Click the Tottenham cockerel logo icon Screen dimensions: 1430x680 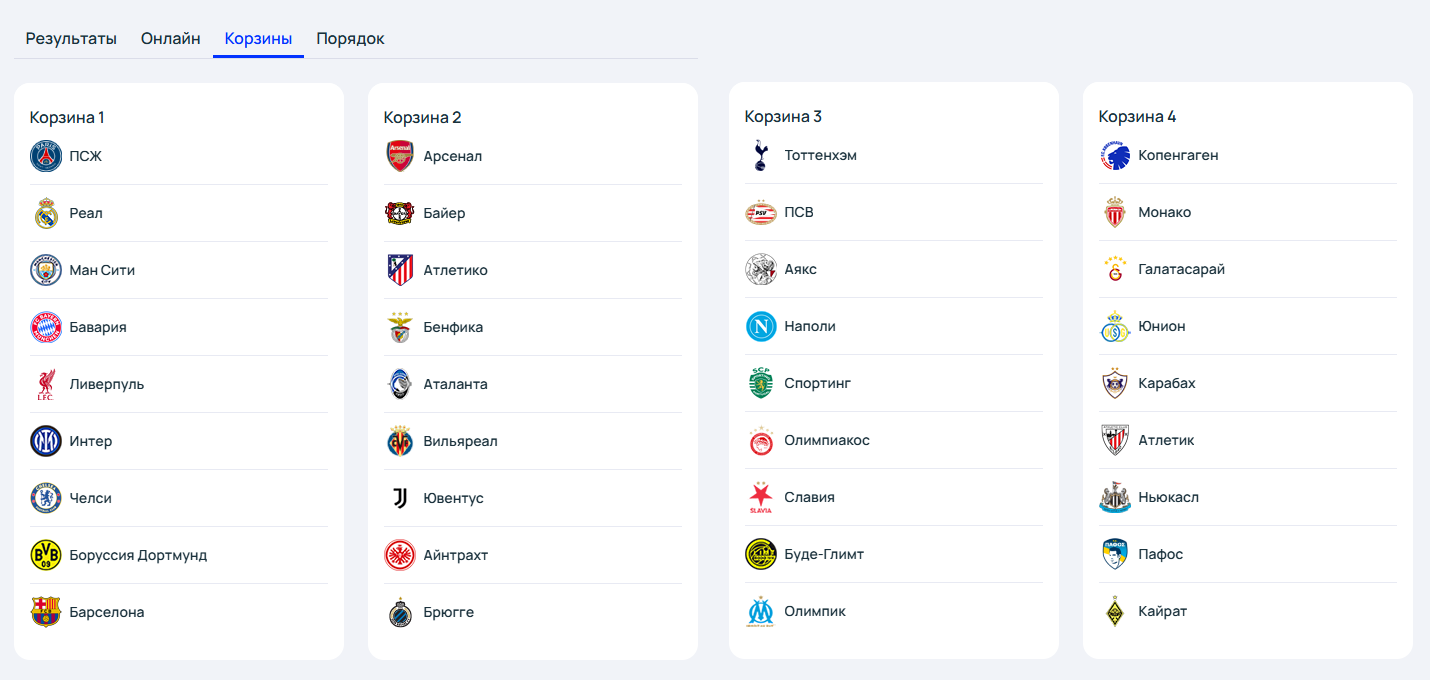pos(761,156)
